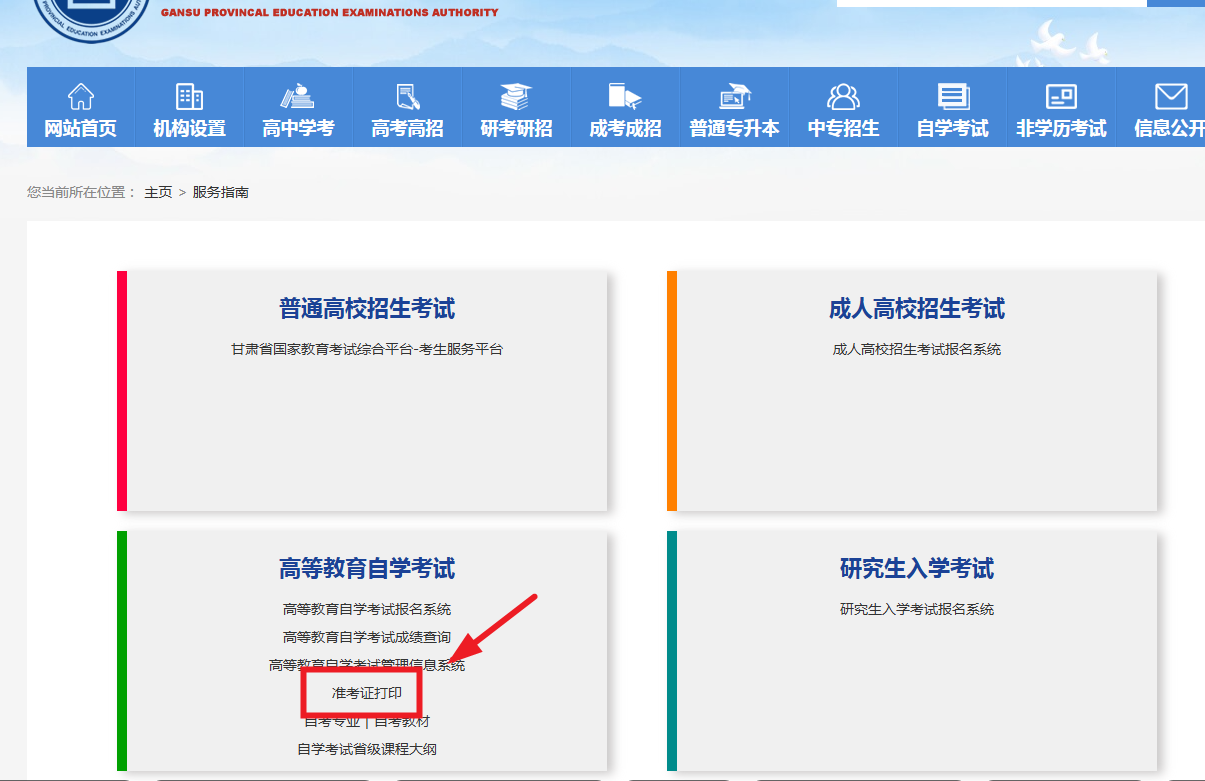Click the people icon for 中专招生

tap(843, 96)
